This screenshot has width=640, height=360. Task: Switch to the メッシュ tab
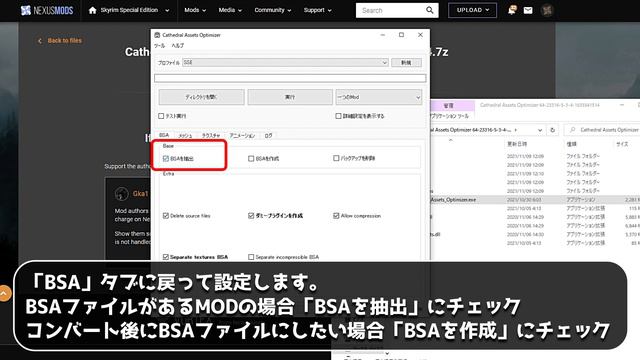coord(185,136)
